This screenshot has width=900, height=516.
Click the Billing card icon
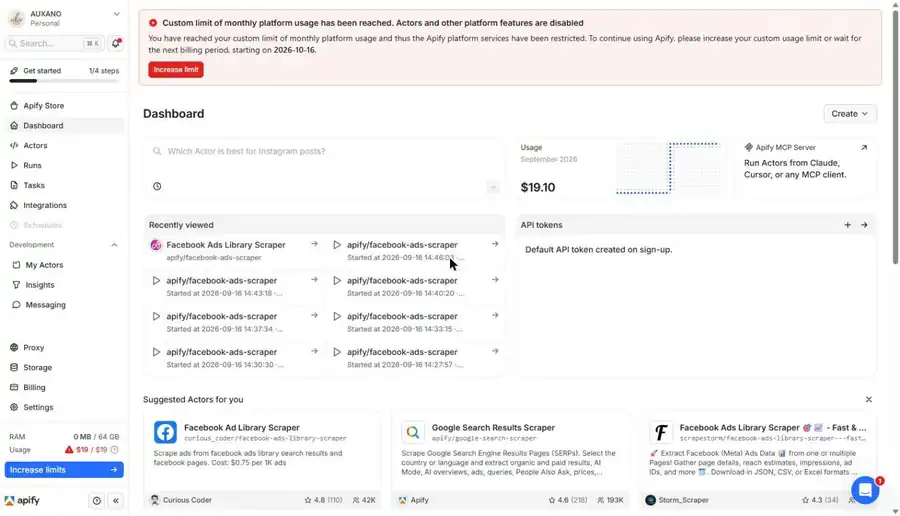(x=14, y=387)
